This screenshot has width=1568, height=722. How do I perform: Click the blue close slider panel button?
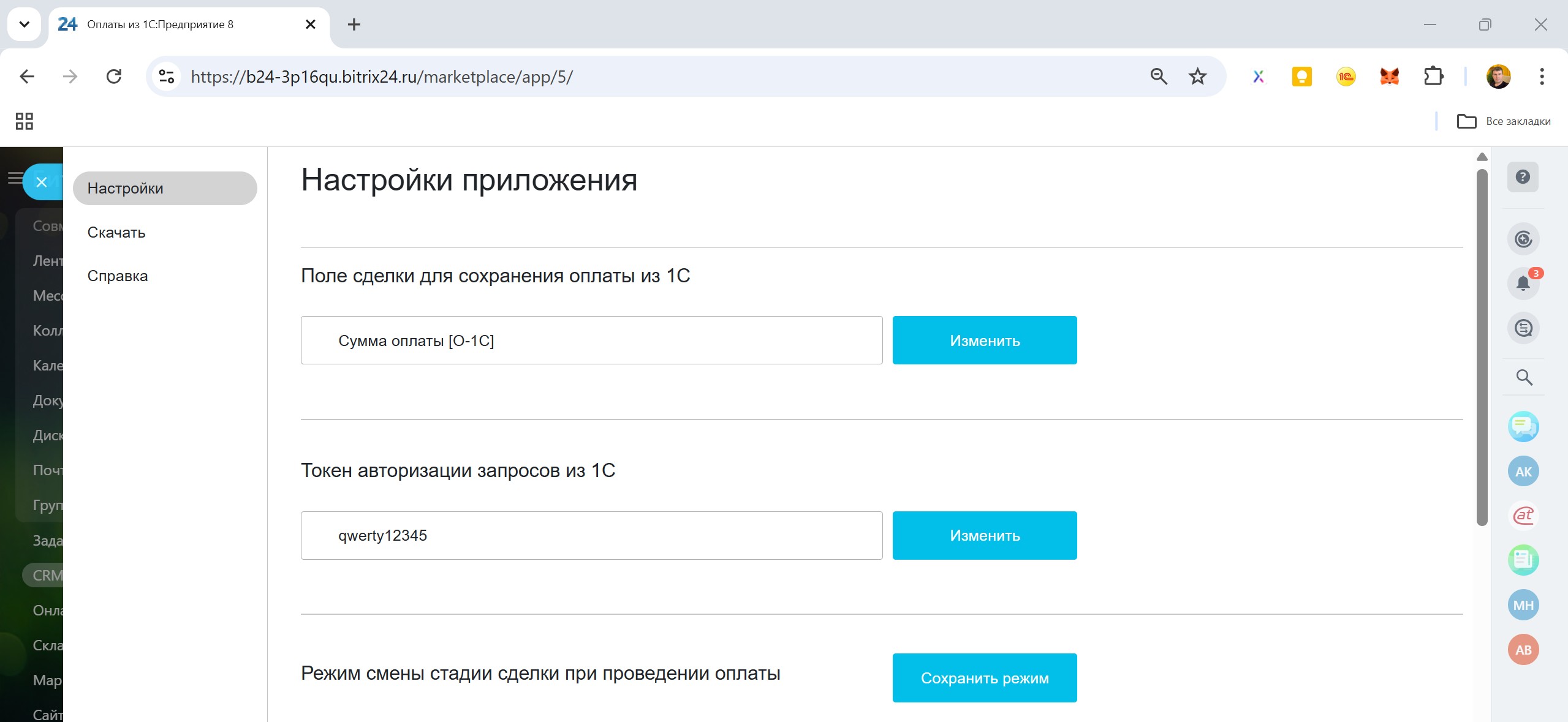point(42,182)
